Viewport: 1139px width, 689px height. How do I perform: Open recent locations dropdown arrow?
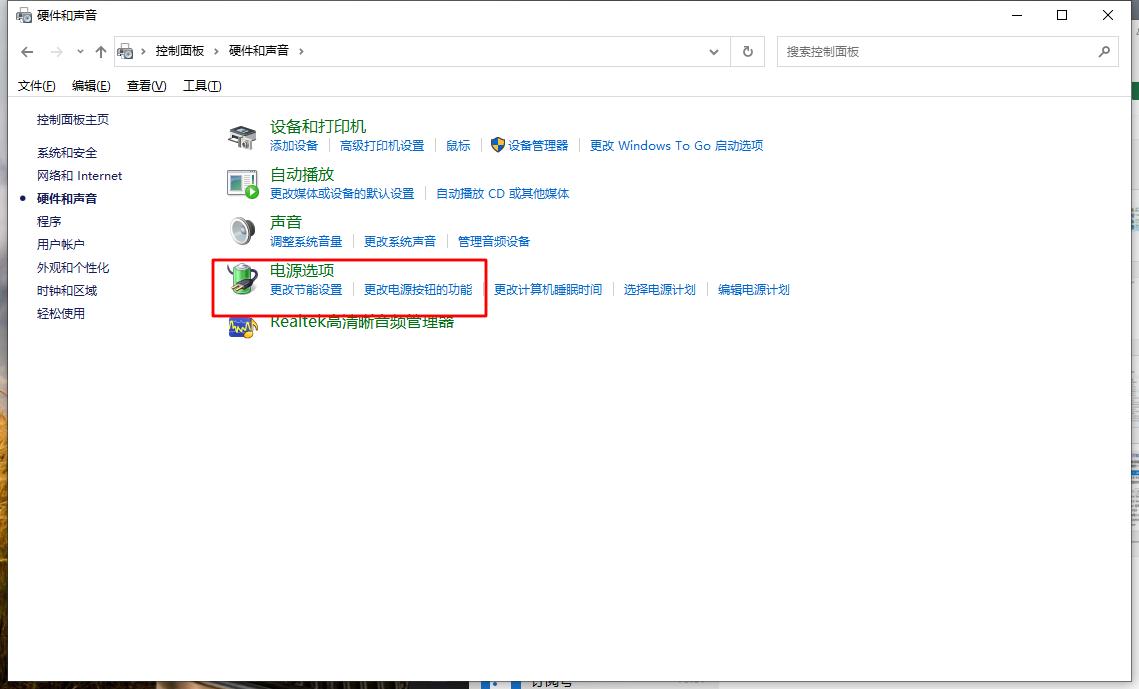tap(80, 52)
